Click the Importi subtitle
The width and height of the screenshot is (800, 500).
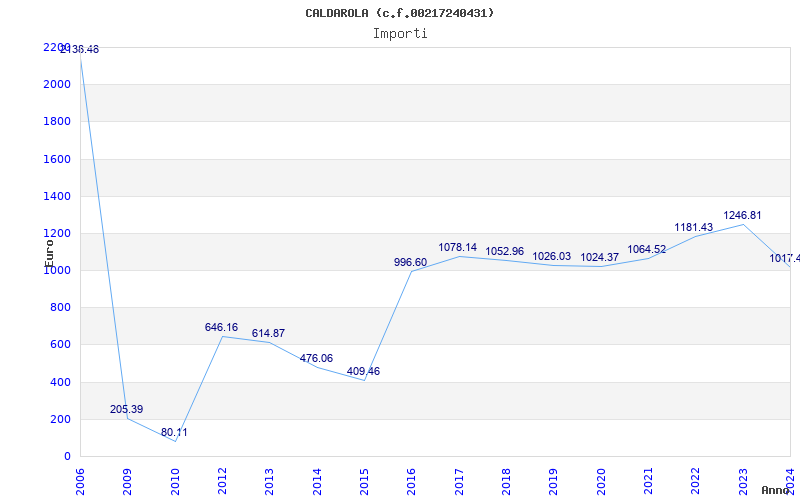click(400, 34)
